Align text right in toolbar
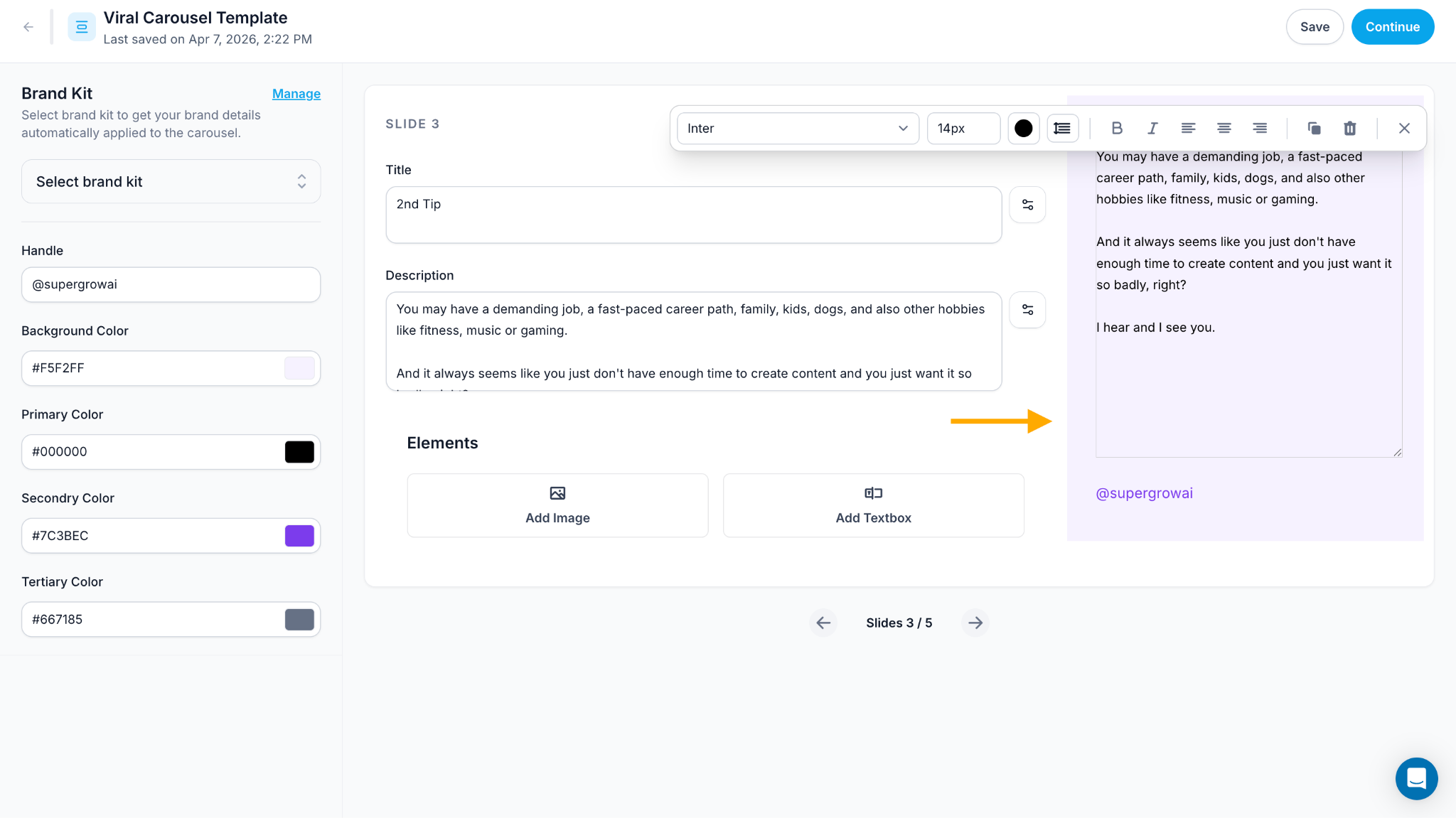Screen dimensions: 1456x818 (1259, 128)
